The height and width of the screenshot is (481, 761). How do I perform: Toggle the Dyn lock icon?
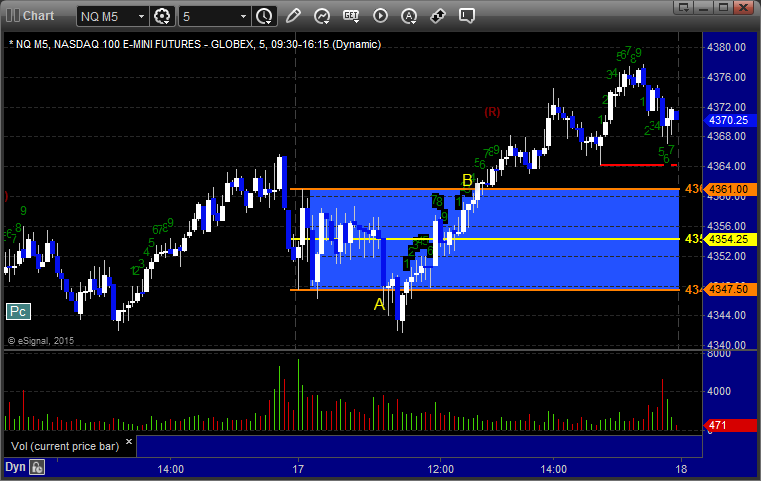point(37,467)
